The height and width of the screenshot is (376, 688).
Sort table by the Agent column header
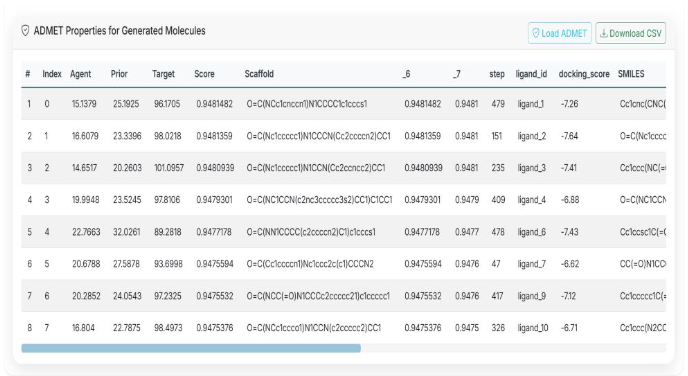point(80,74)
